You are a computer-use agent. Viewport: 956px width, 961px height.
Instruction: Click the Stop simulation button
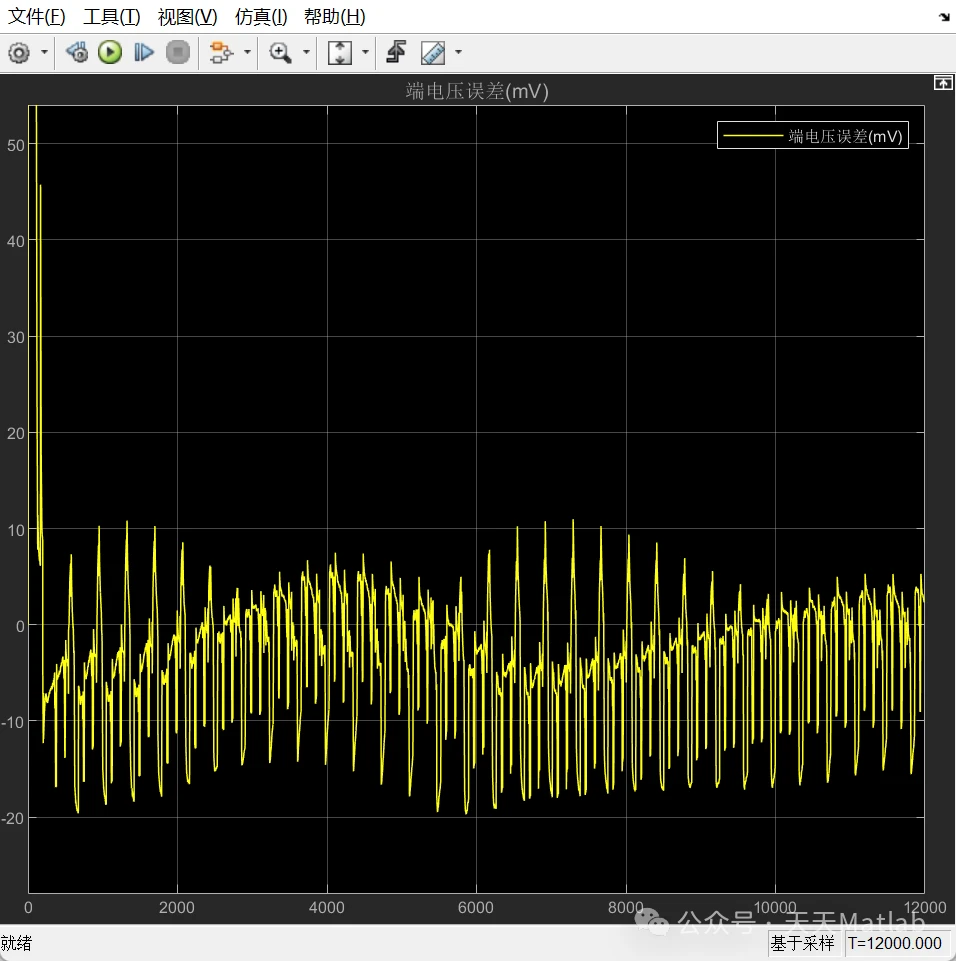[178, 53]
